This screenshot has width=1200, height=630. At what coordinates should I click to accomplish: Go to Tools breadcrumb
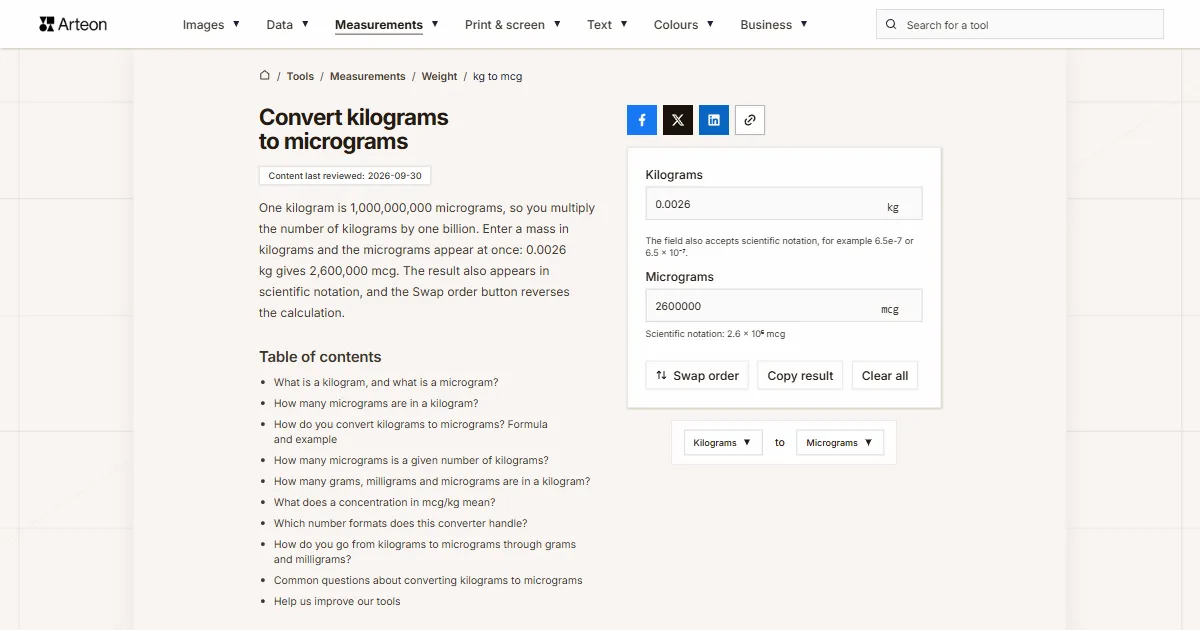tap(300, 76)
